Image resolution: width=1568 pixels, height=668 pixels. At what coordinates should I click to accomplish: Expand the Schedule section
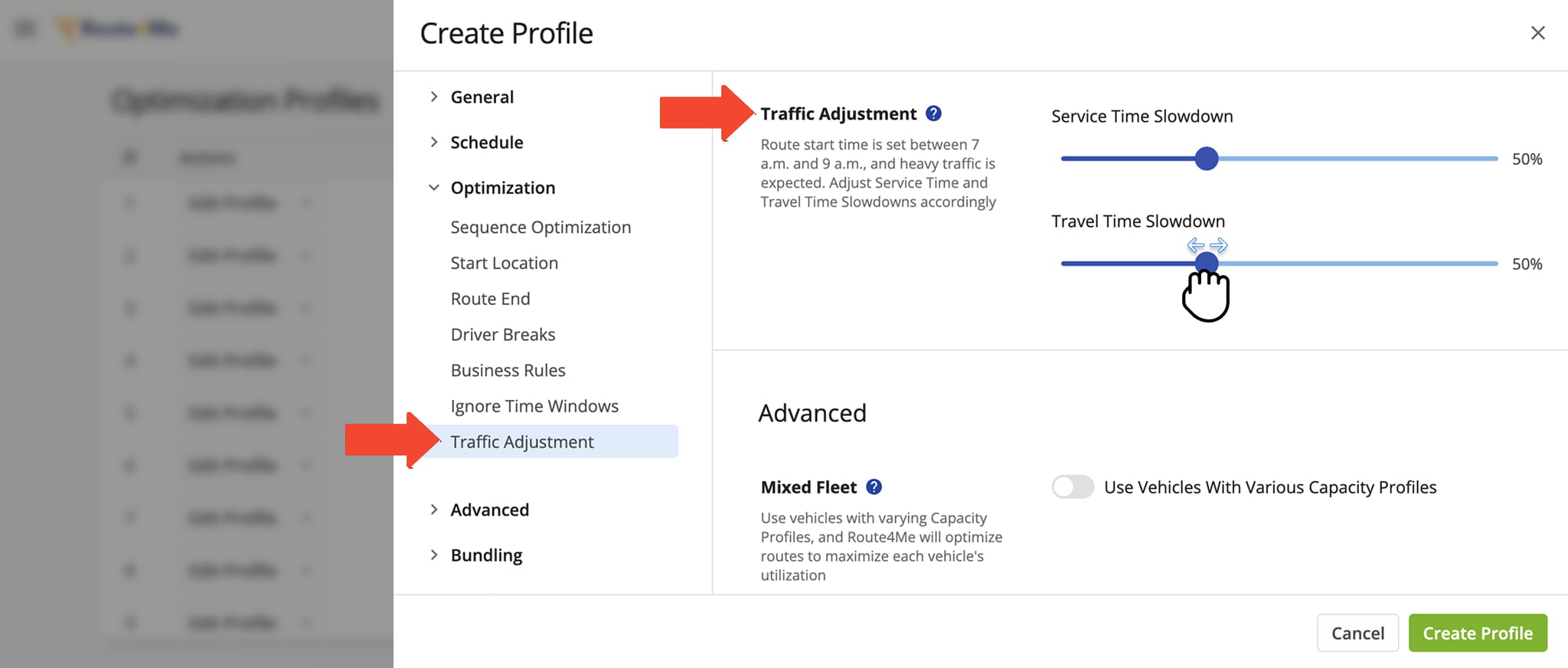pos(486,142)
